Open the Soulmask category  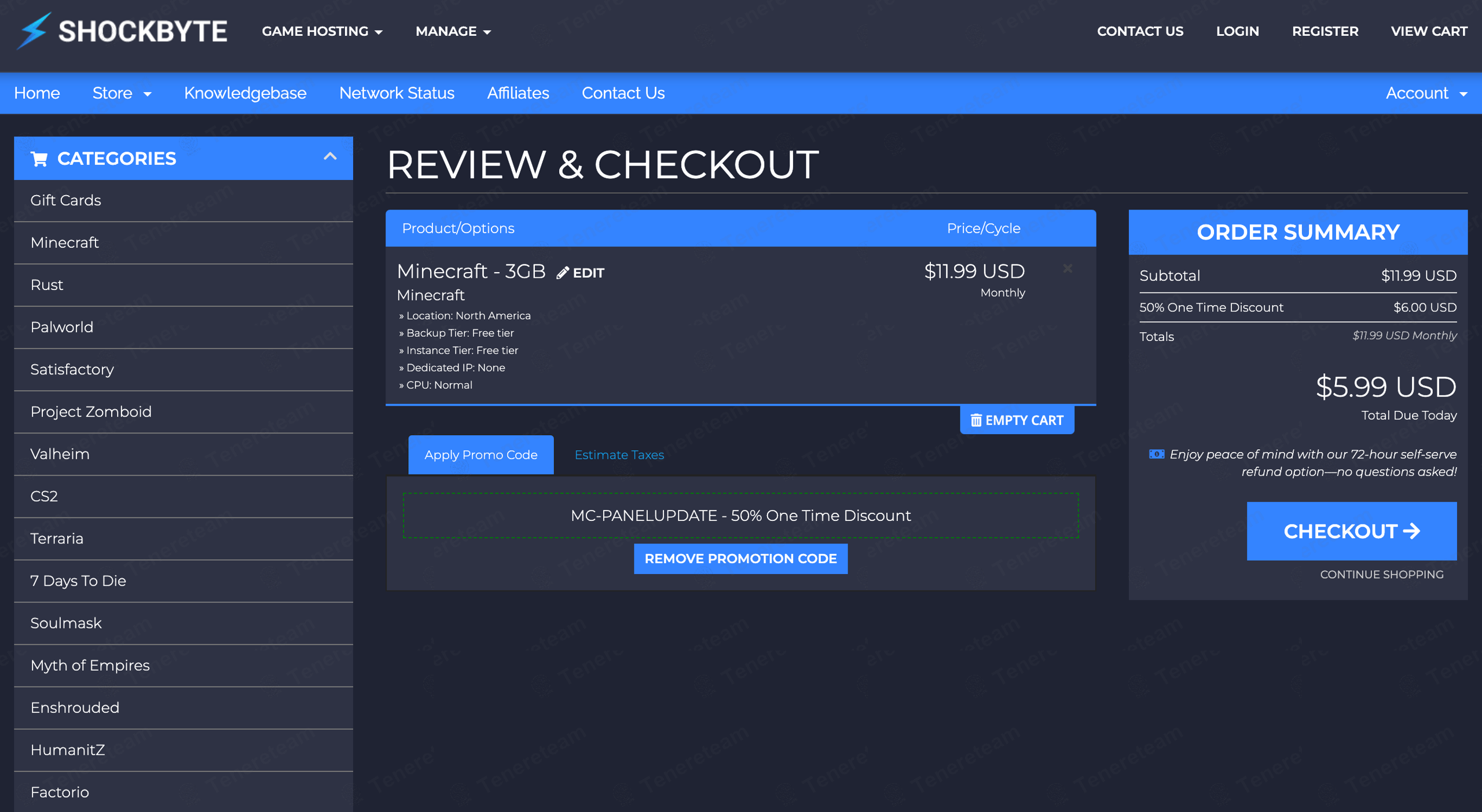click(184, 623)
